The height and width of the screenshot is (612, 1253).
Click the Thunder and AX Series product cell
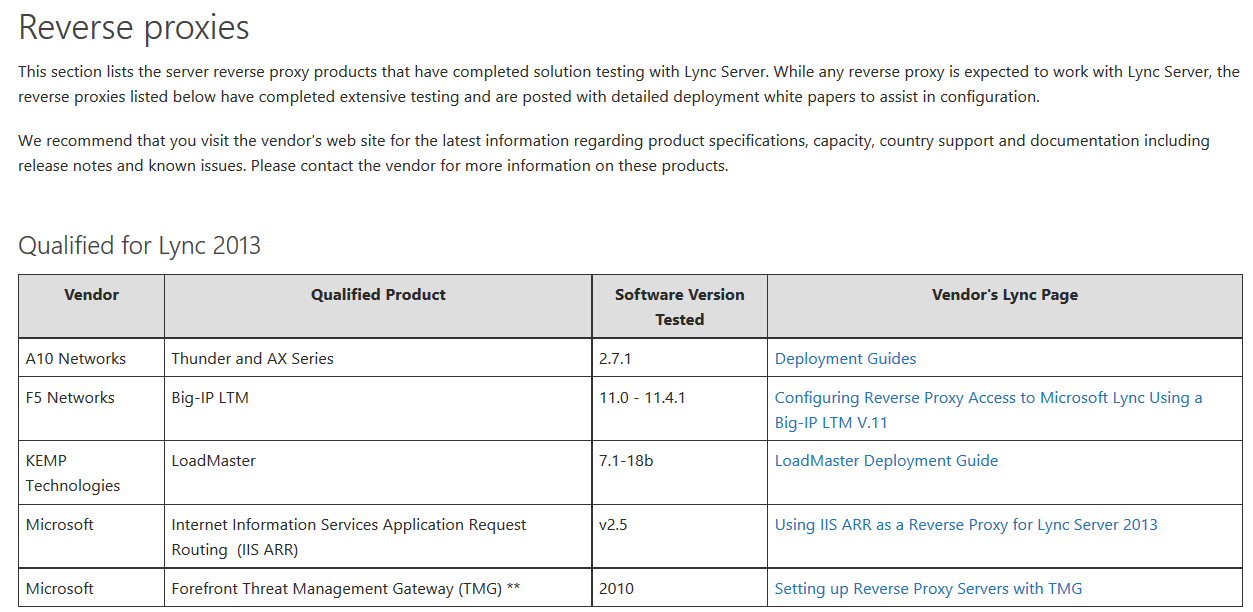[x=378, y=358]
